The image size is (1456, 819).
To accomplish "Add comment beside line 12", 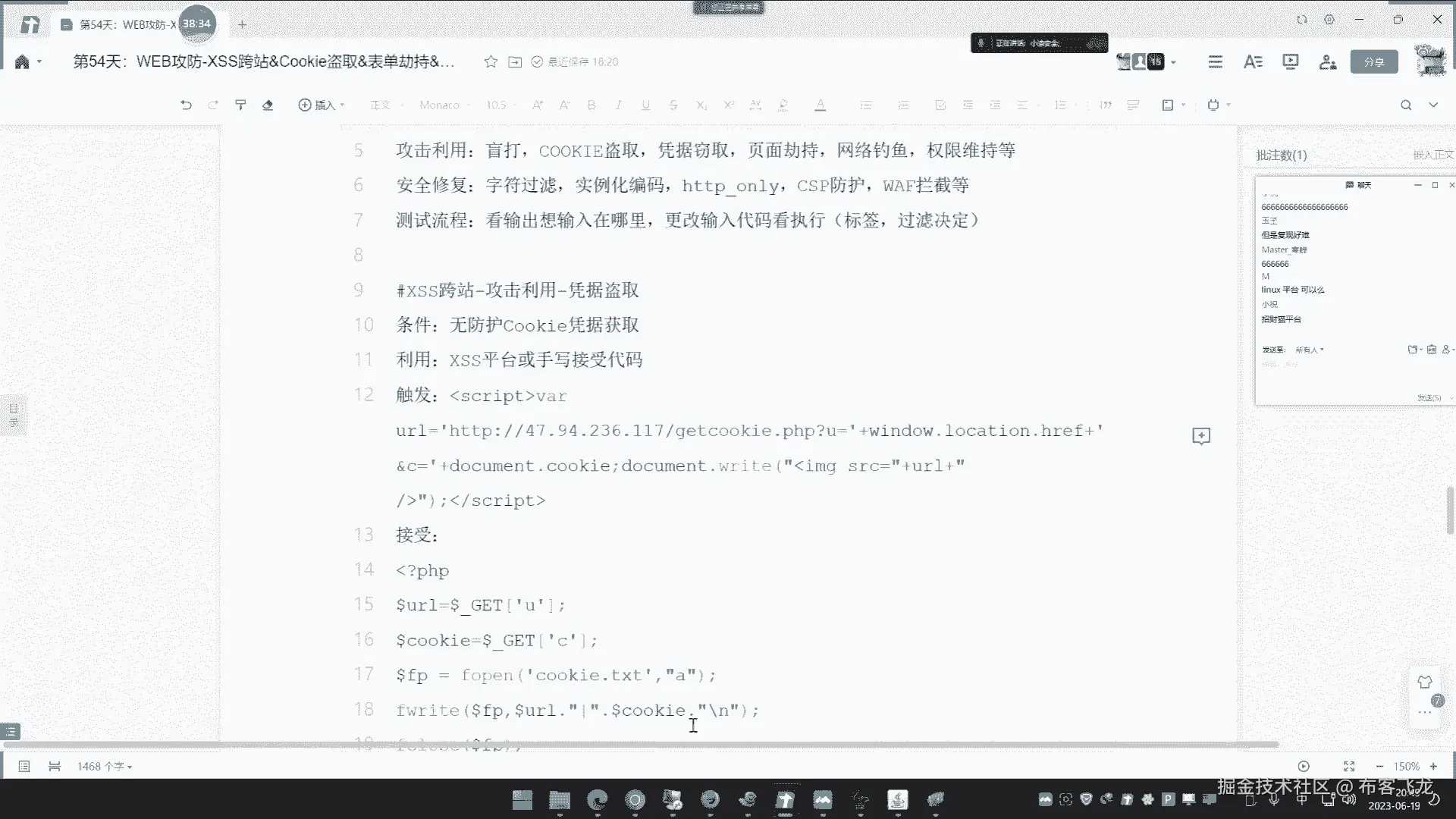I will click(x=1200, y=436).
